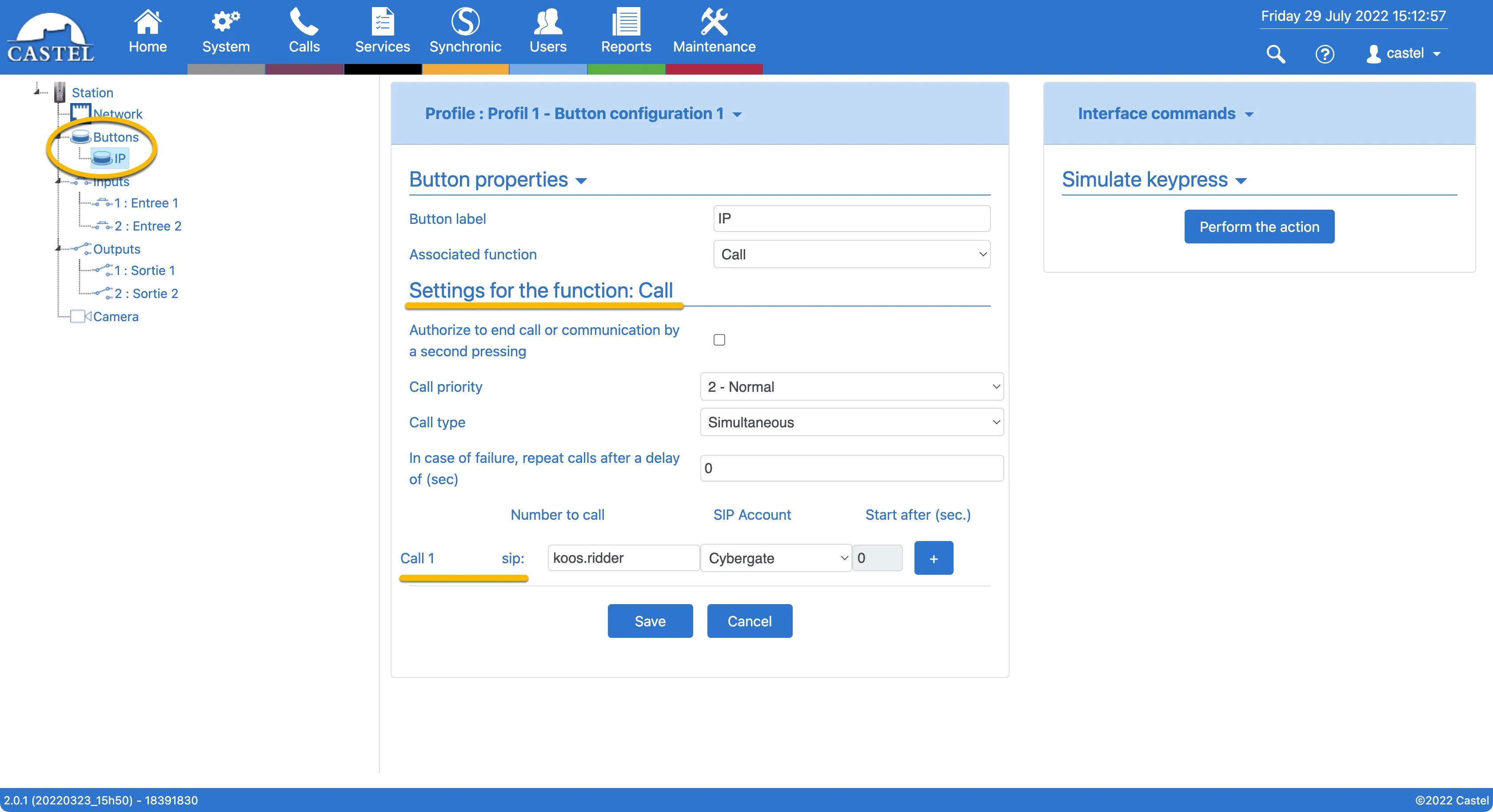Viewport: 1493px width, 812px height.
Task: Open the Call priority dropdown
Action: coord(851,386)
